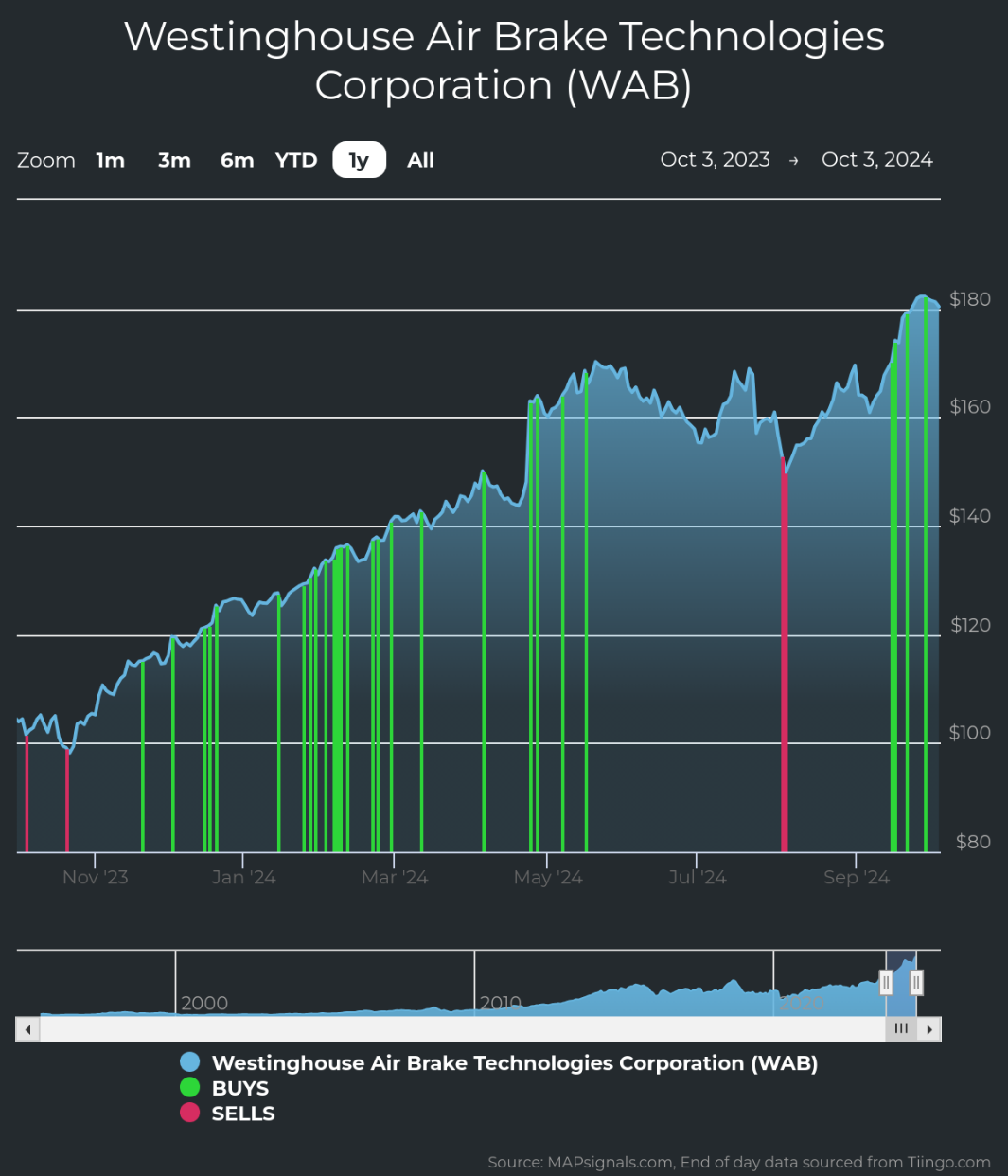This screenshot has width=1008, height=1176.
Task: Click the Jul '24 axis label
Action: click(697, 878)
